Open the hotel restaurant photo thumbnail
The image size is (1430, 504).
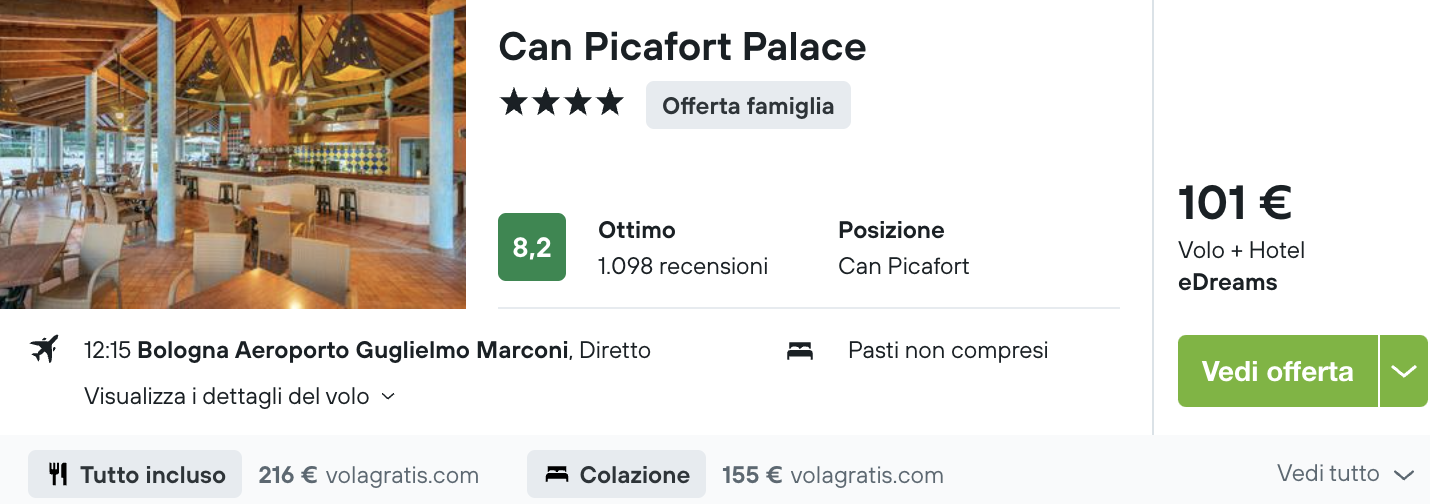pos(233,154)
